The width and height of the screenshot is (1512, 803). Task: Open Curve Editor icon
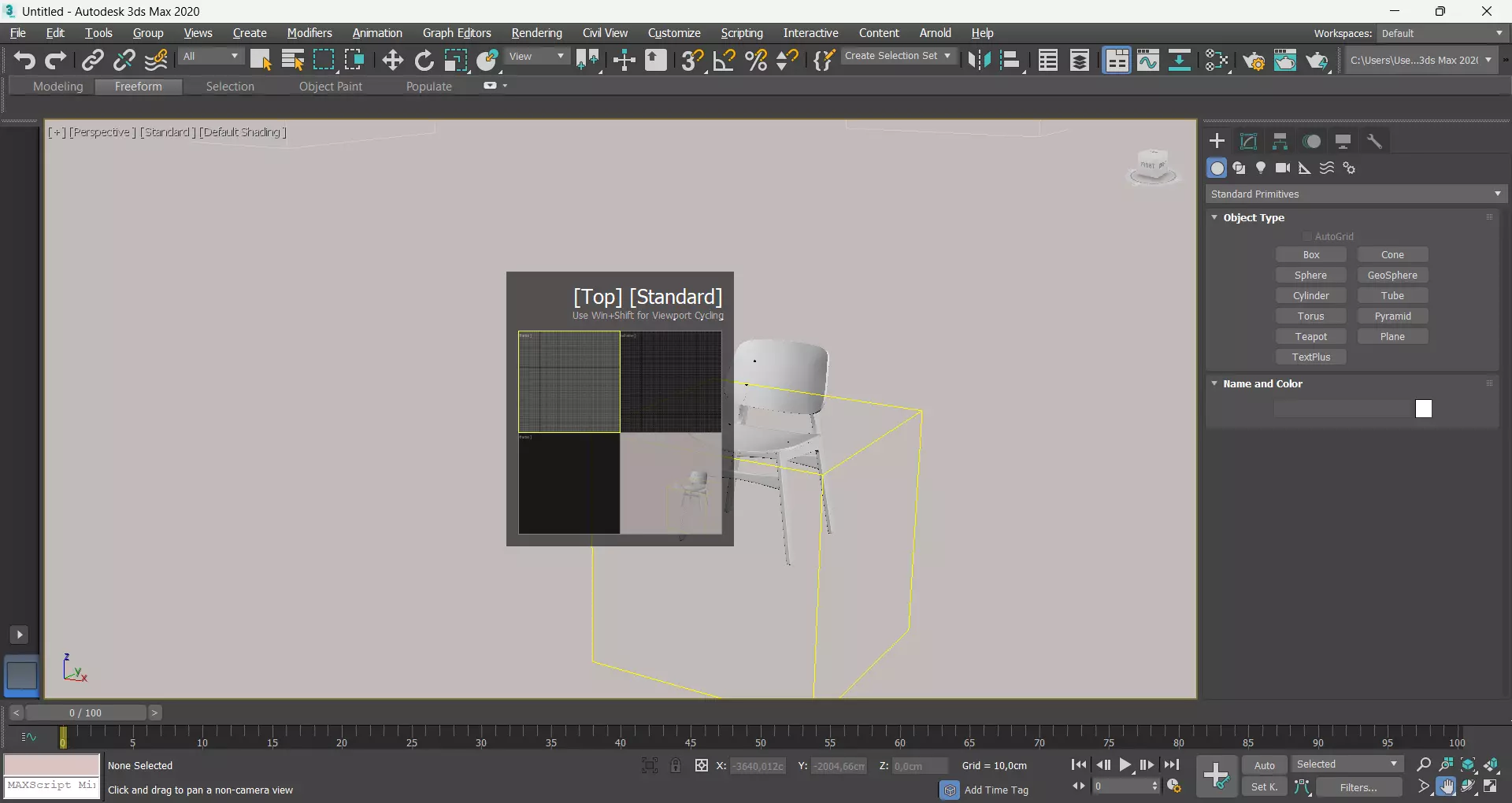pyautogui.click(x=1148, y=60)
